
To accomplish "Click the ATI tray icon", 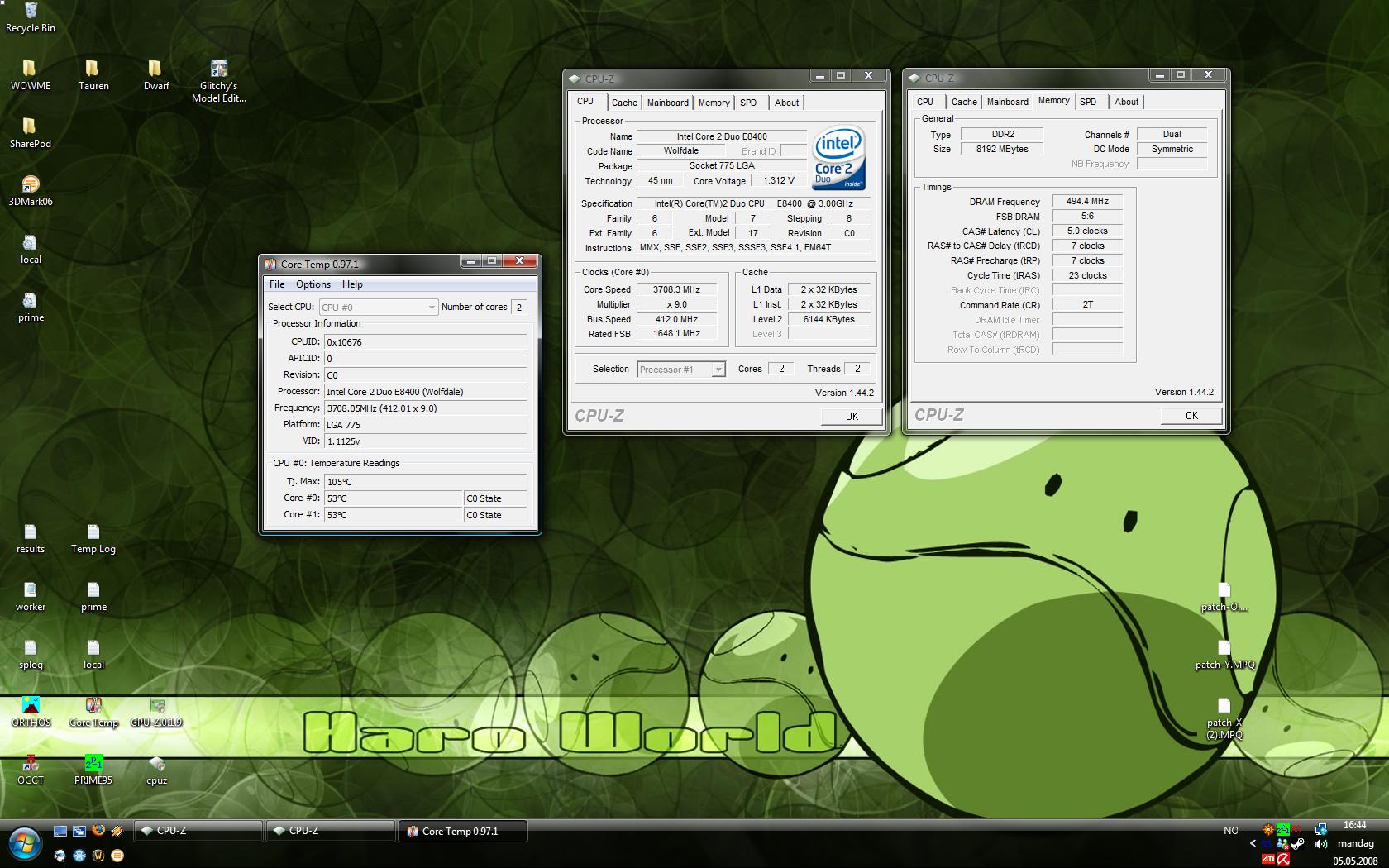I will 1268,860.
